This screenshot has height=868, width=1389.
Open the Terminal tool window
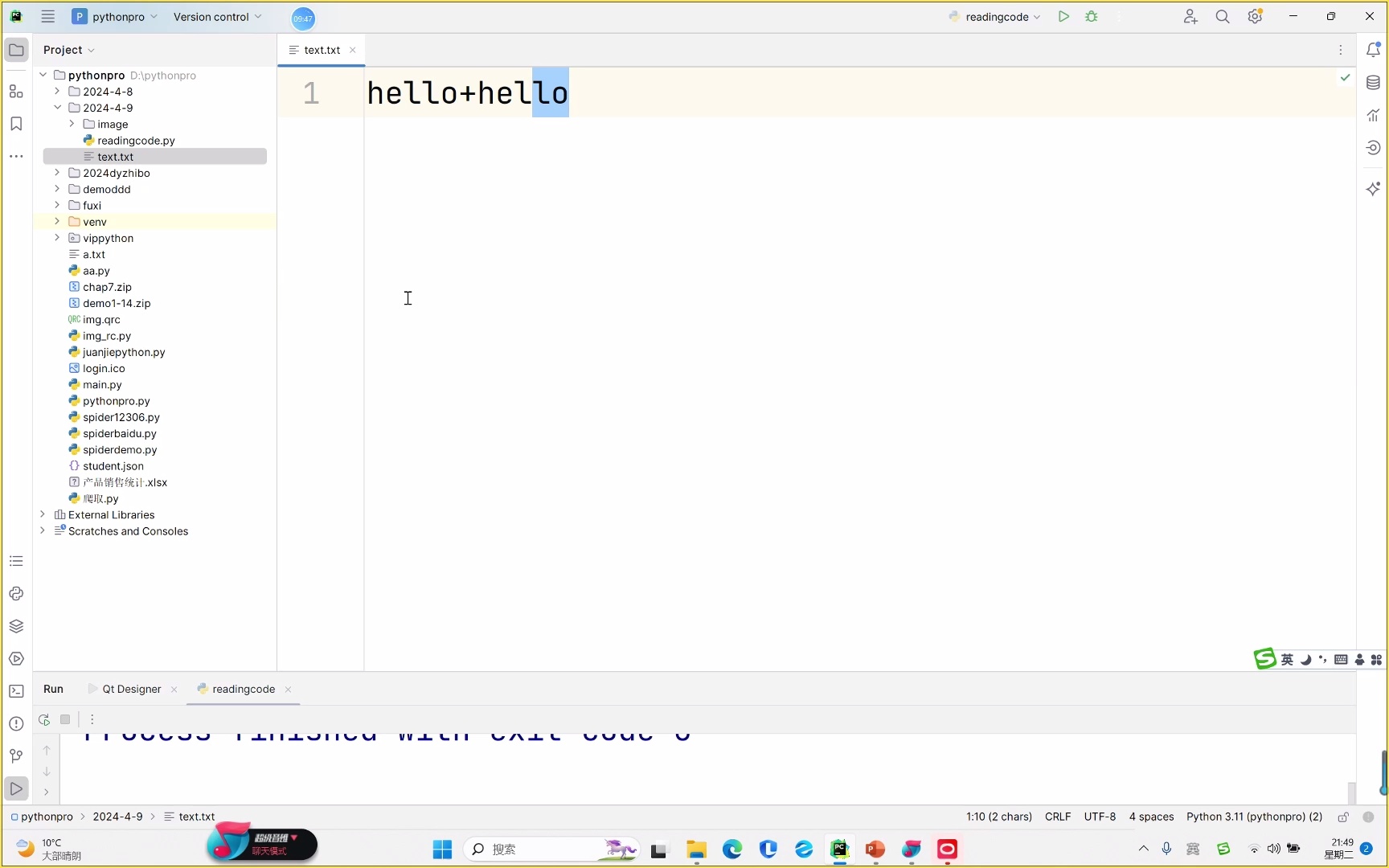[x=16, y=691]
